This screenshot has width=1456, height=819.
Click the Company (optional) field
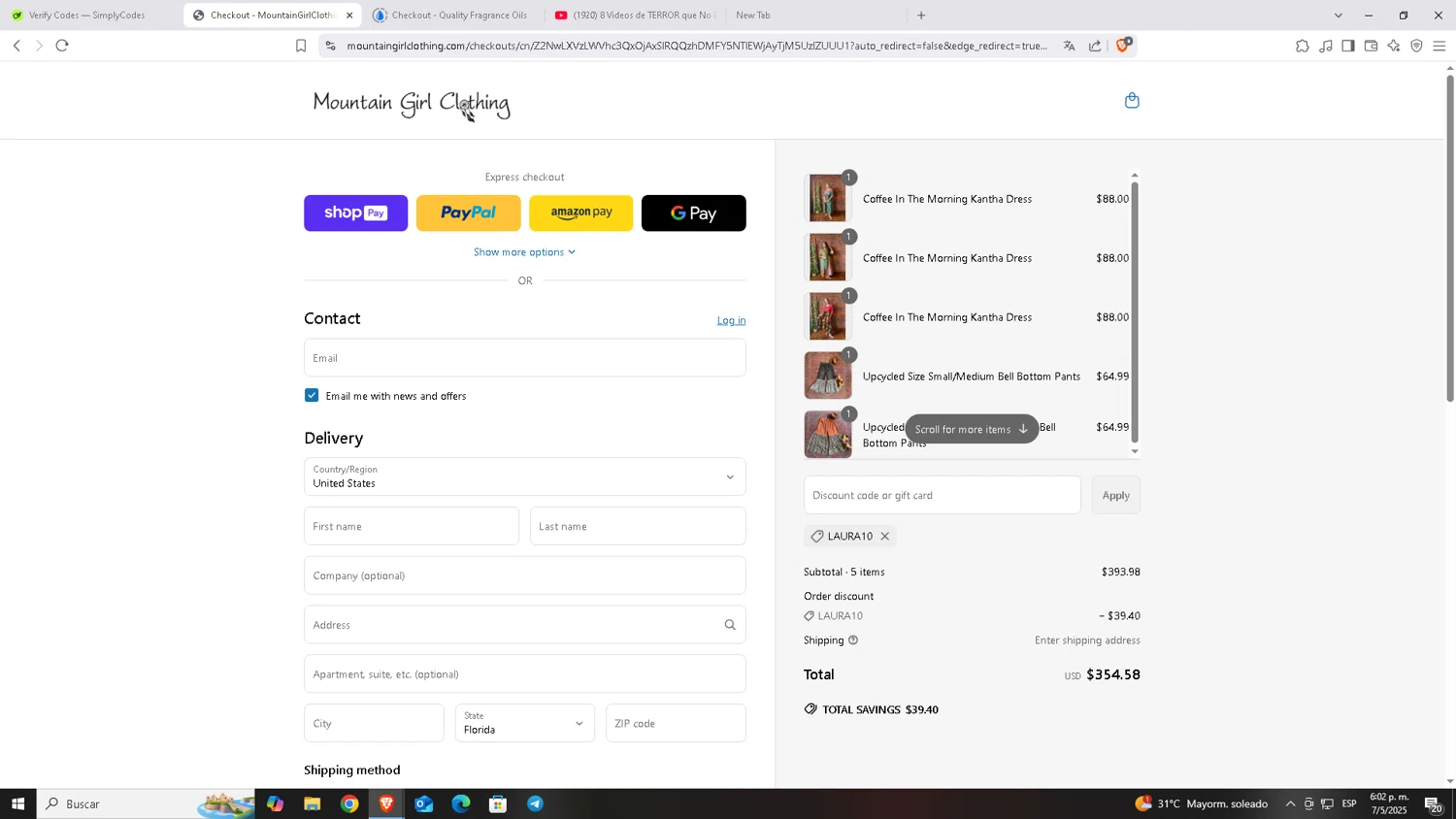pos(525,575)
